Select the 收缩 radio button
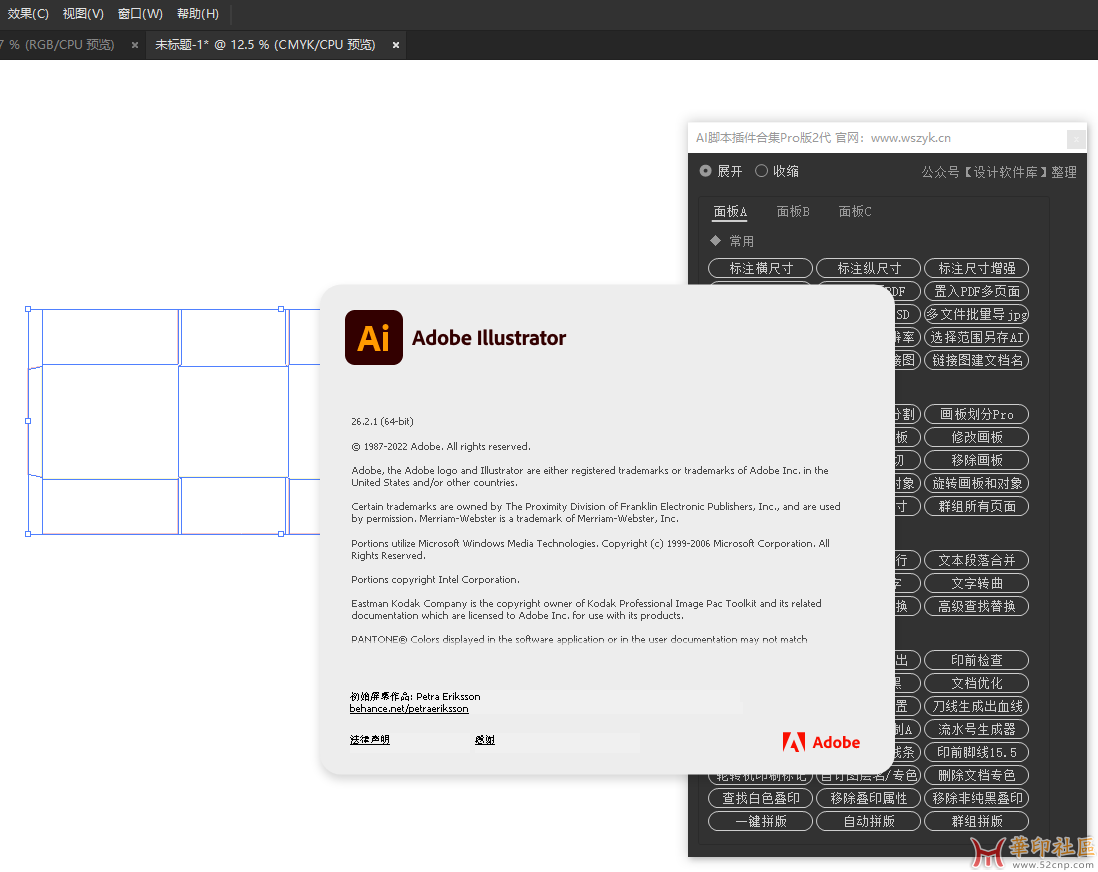Image resolution: width=1098 pixels, height=872 pixels. [x=761, y=171]
